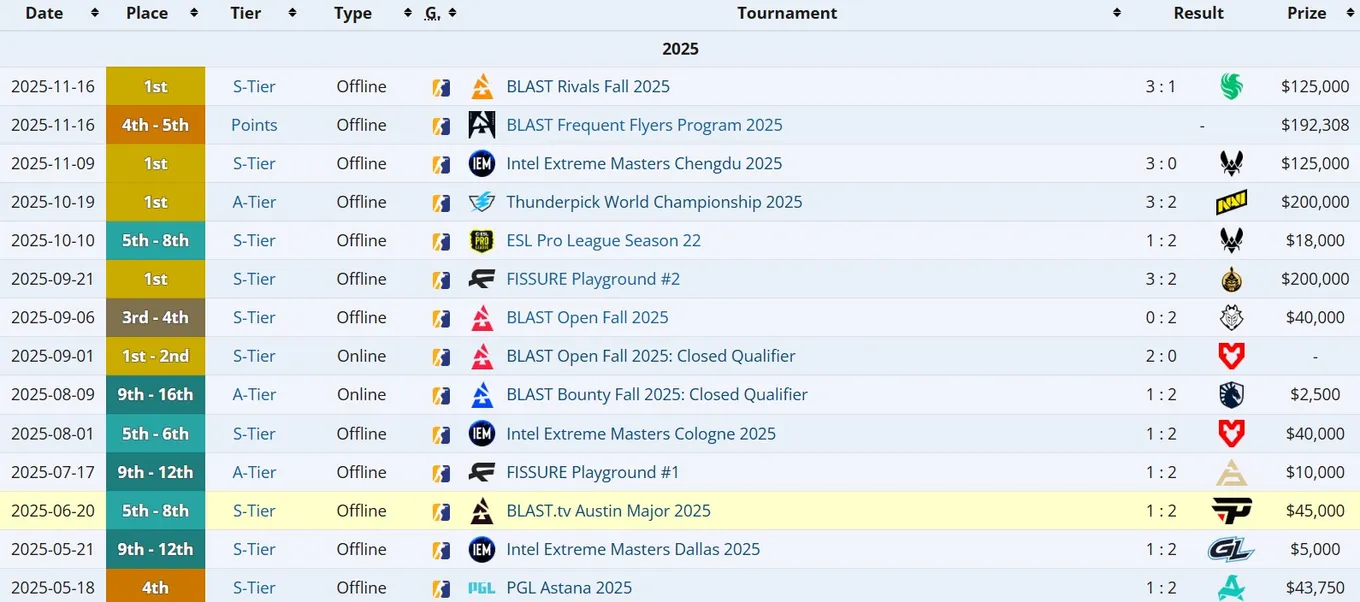Click NAVI logo in Thunderpick World Championship row
This screenshot has width=1360, height=602.
point(1231,202)
